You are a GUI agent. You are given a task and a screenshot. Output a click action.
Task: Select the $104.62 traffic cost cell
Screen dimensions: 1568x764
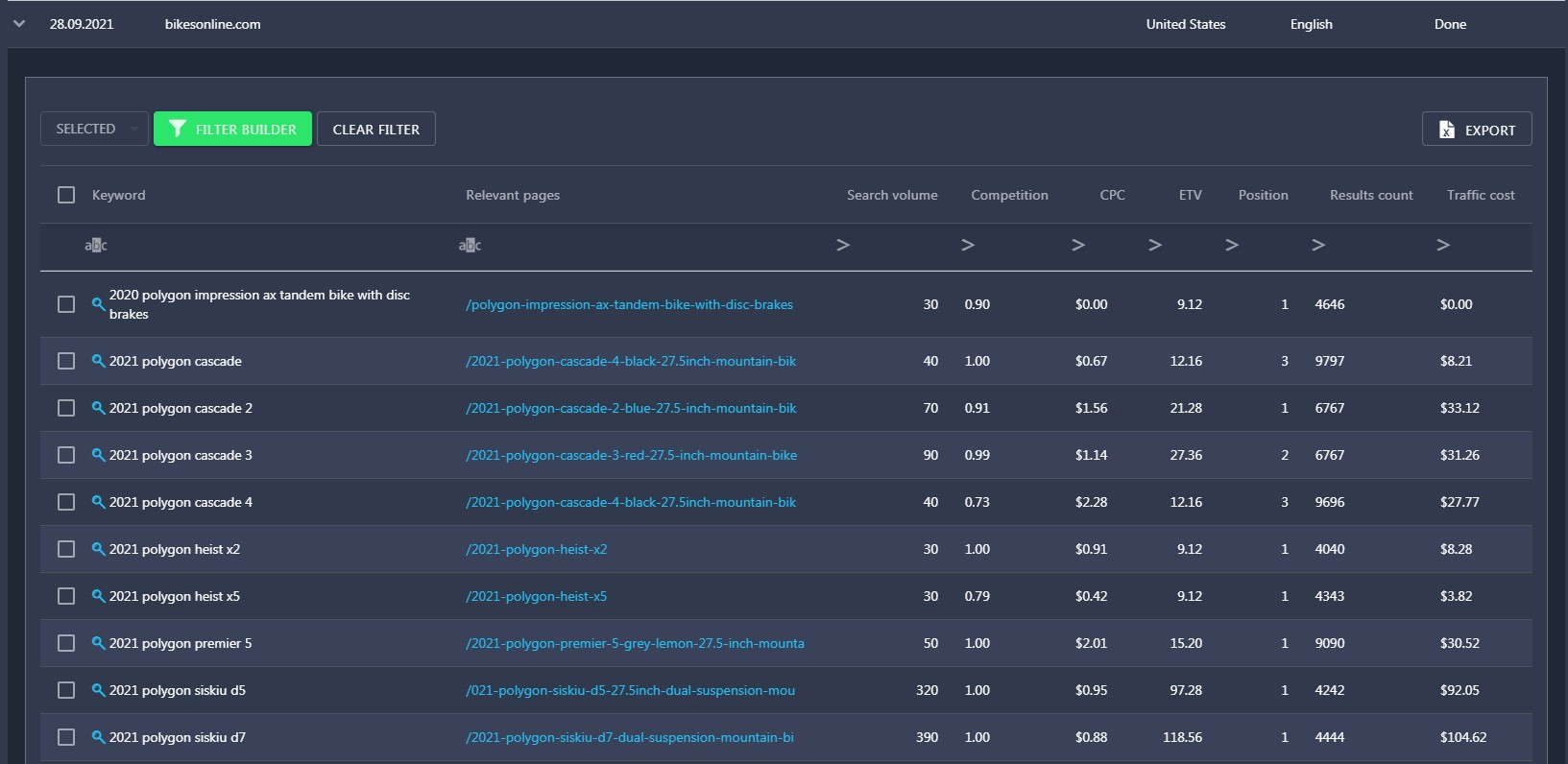coord(1463,737)
